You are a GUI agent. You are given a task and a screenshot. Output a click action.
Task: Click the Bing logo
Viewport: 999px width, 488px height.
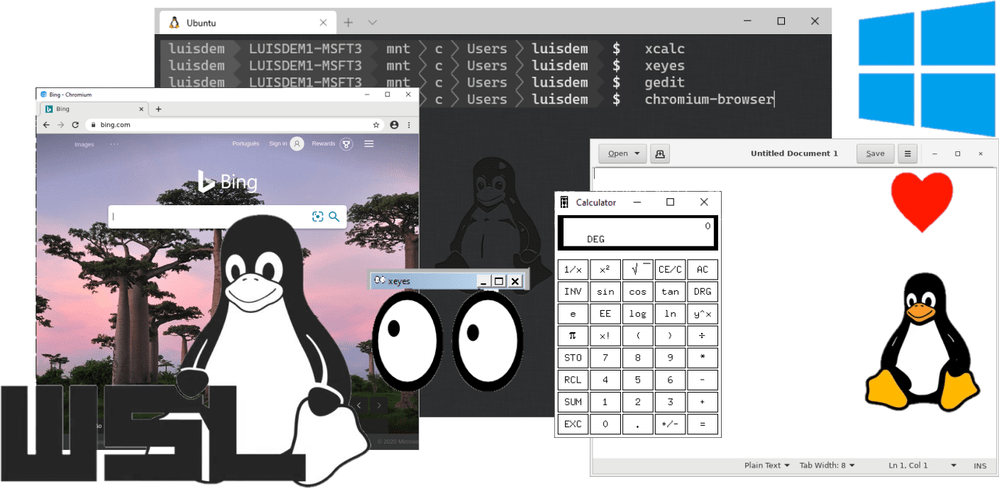click(x=227, y=182)
